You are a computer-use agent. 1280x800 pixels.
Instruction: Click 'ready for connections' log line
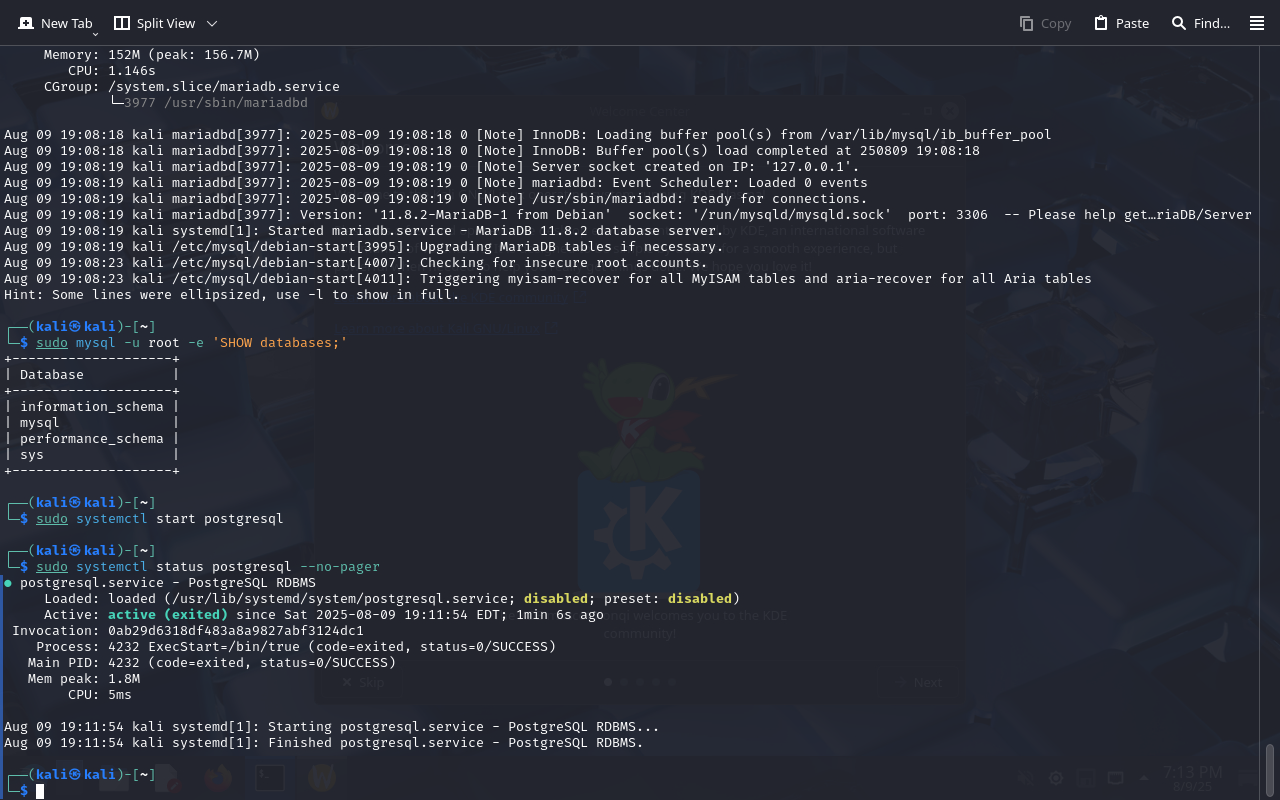436,199
